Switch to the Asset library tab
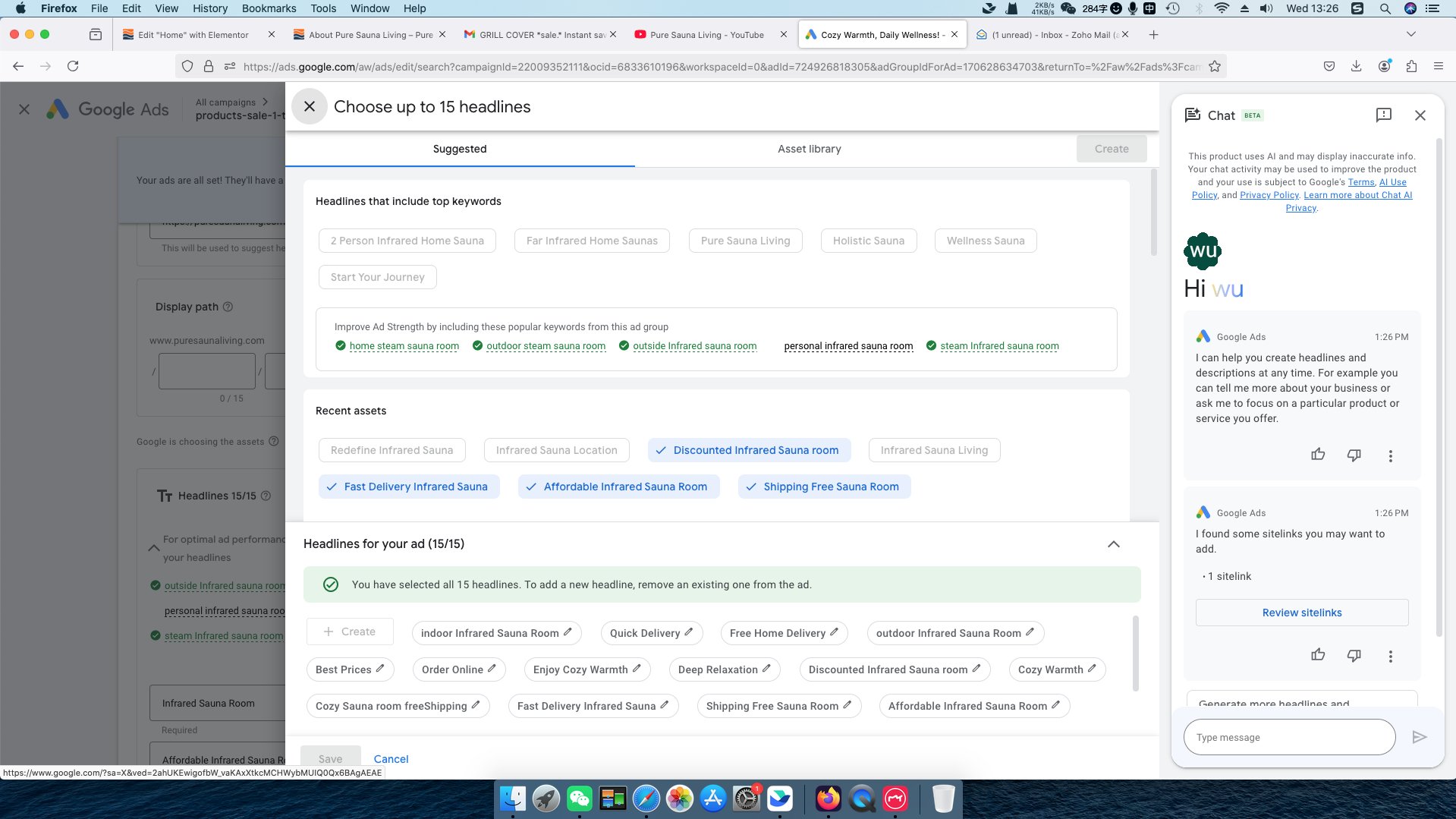 click(809, 149)
